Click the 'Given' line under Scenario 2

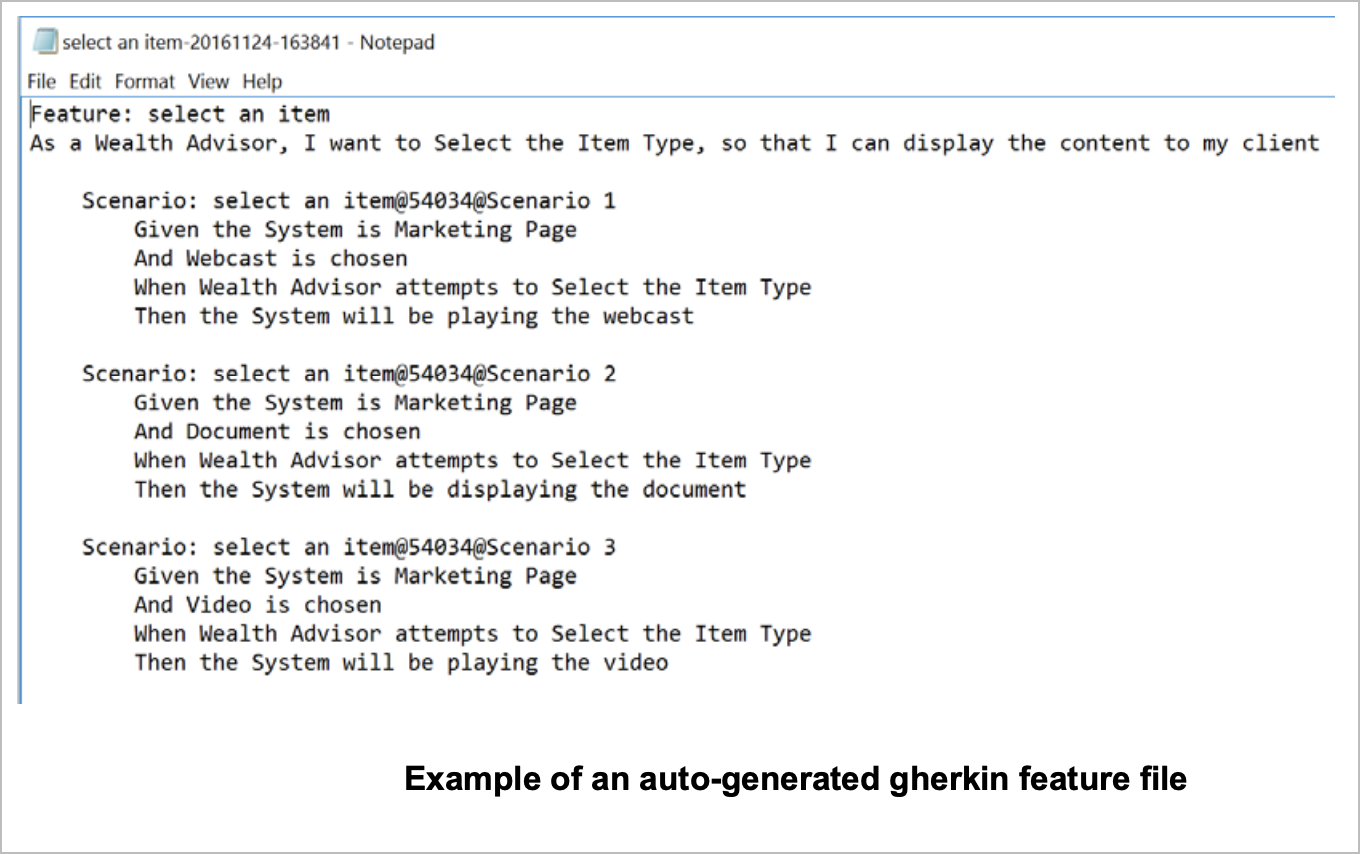click(x=355, y=403)
